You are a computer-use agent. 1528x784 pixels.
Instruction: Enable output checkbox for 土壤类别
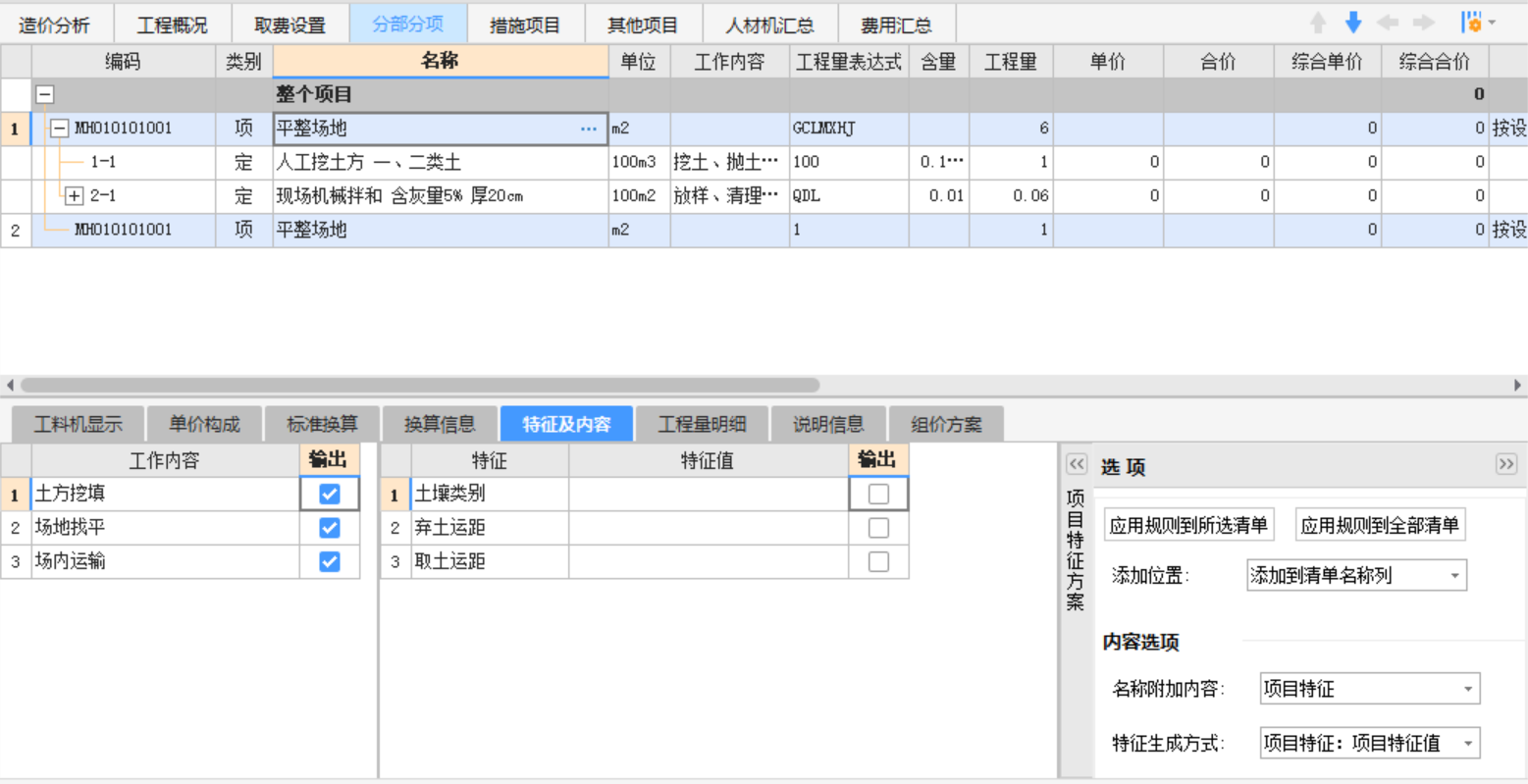[878, 494]
